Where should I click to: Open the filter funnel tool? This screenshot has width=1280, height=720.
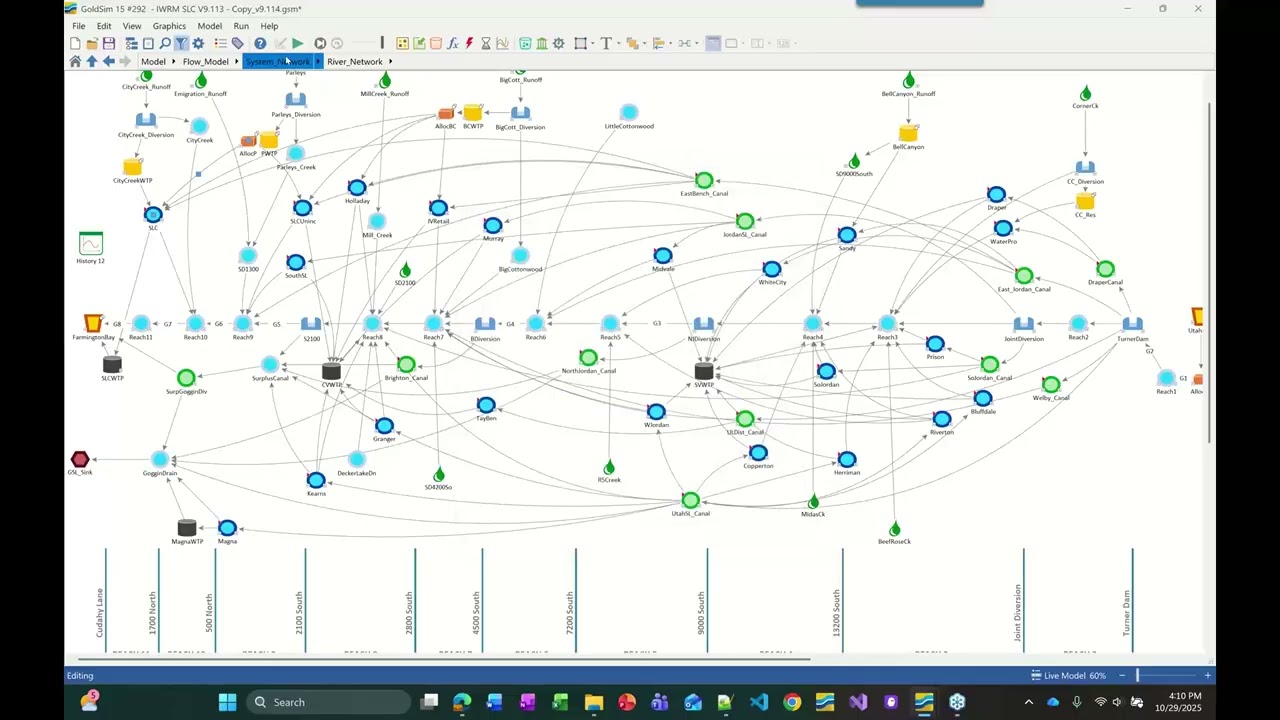click(181, 43)
